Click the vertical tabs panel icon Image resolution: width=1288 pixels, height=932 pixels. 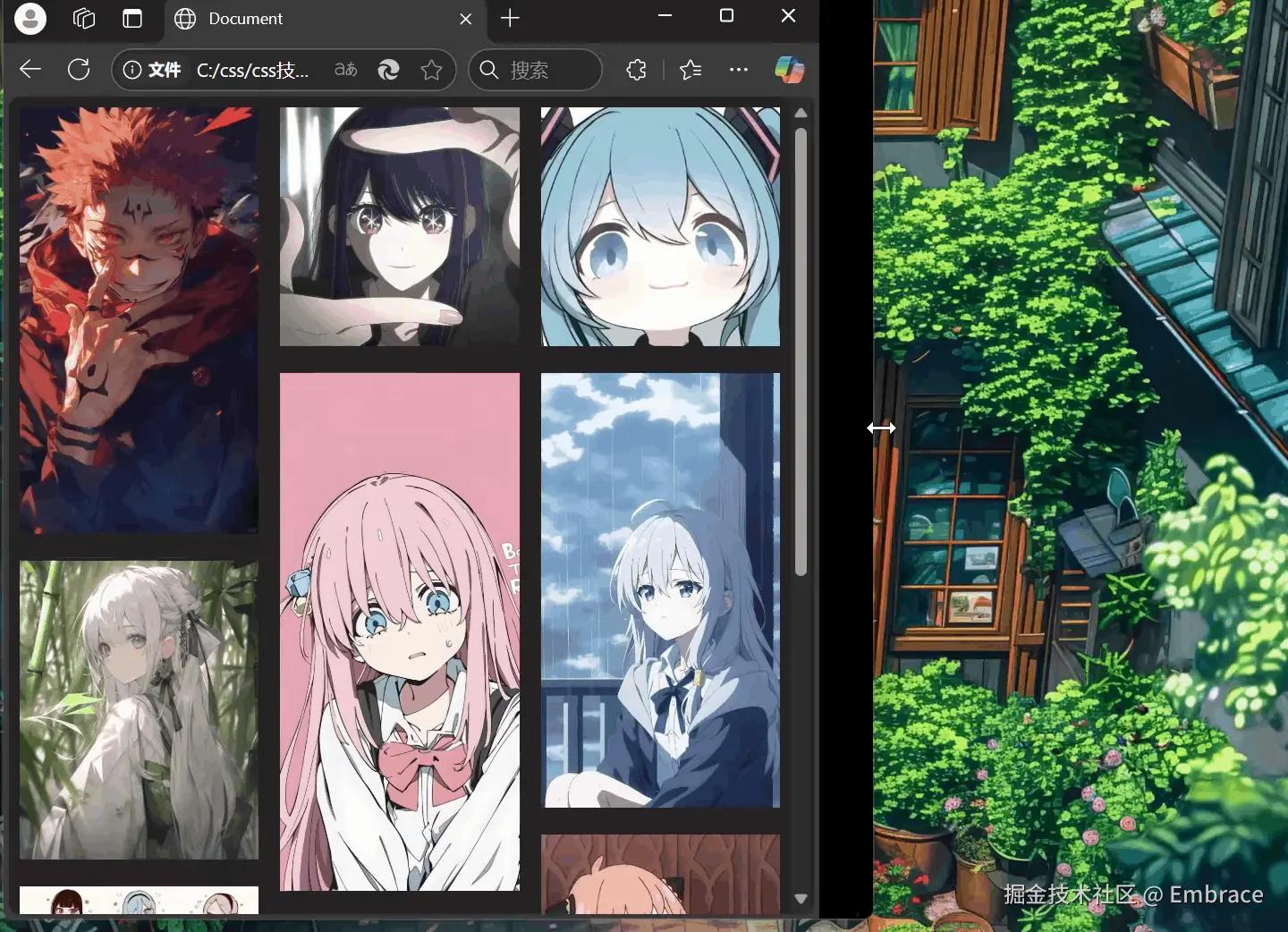[x=132, y=18]
